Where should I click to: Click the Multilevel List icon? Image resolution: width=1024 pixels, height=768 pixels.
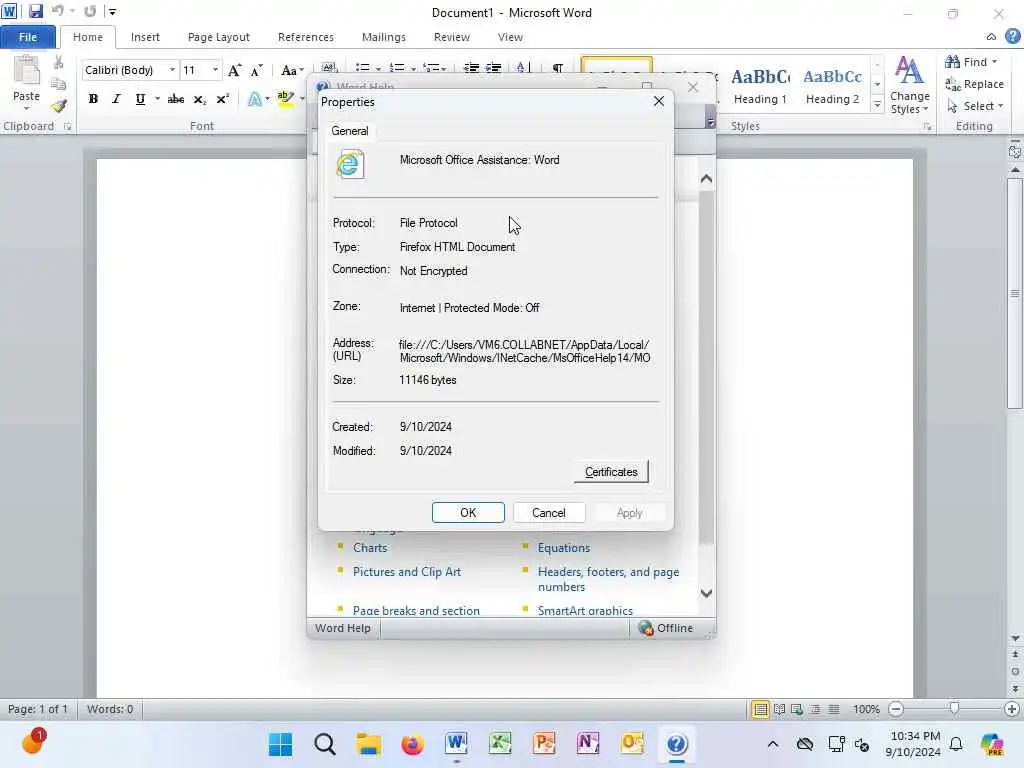click(430, 67)
